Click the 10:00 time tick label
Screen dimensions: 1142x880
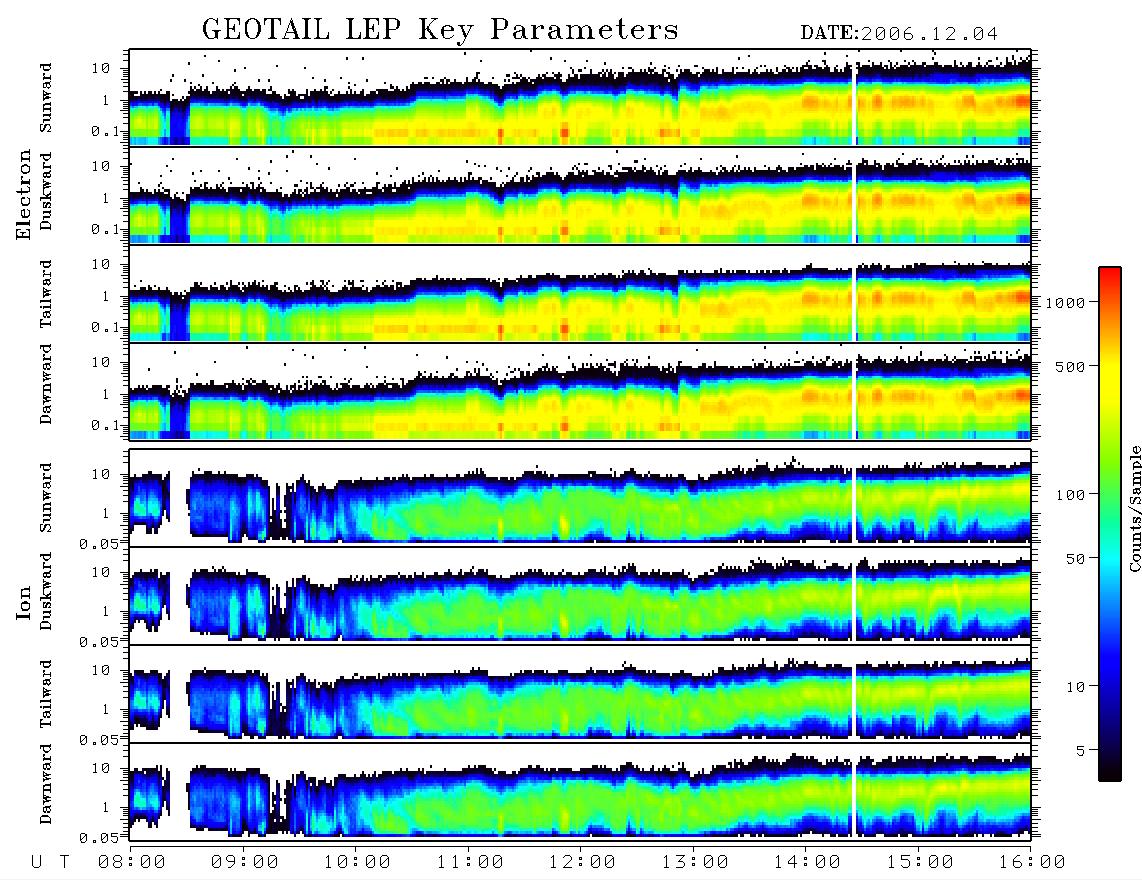(357, 863)
